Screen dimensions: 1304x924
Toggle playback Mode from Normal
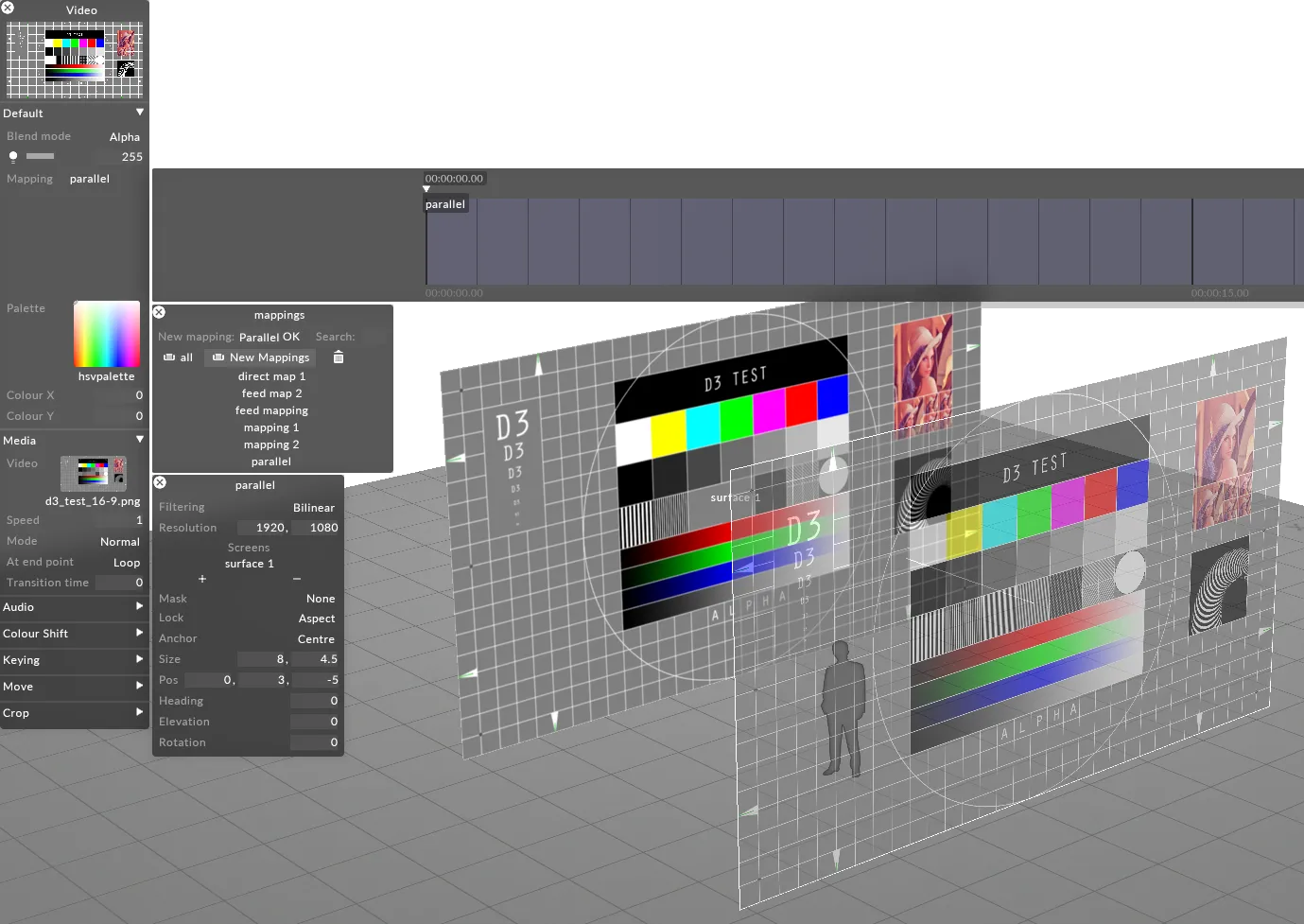(119, 541)
